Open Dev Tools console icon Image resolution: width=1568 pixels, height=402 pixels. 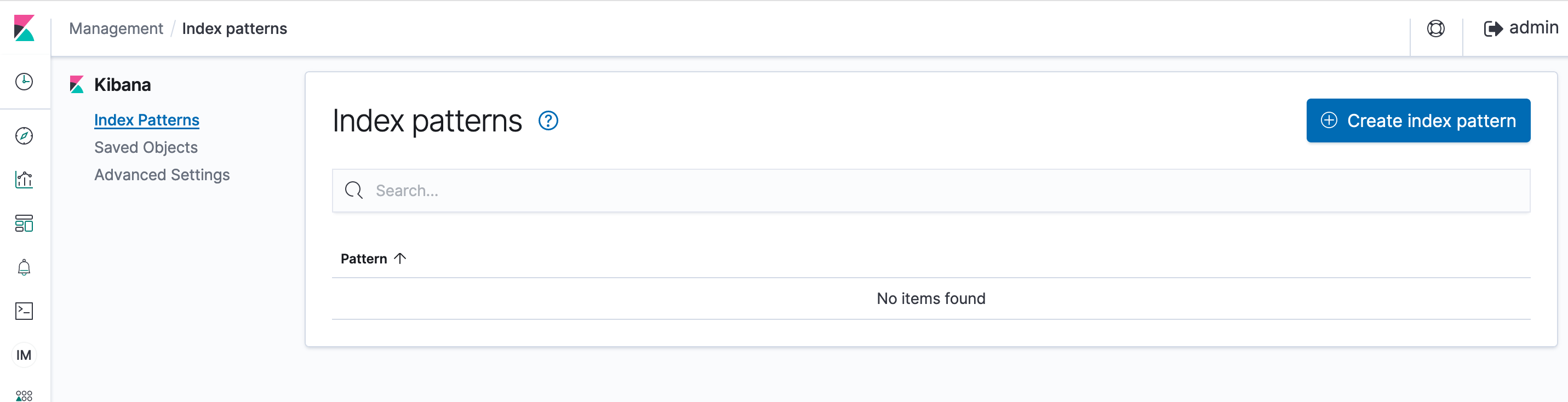pyautogui.click(x=24, y=311)
